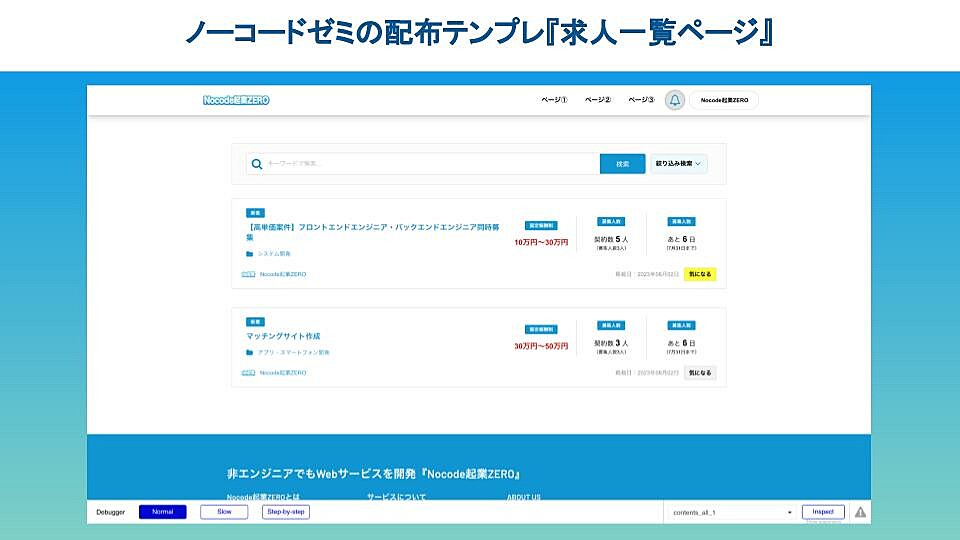Click the company logo icon in the マッチングサイト作成 card
The height and width of the screenshot is (540, 960).
tap(249, 373)
